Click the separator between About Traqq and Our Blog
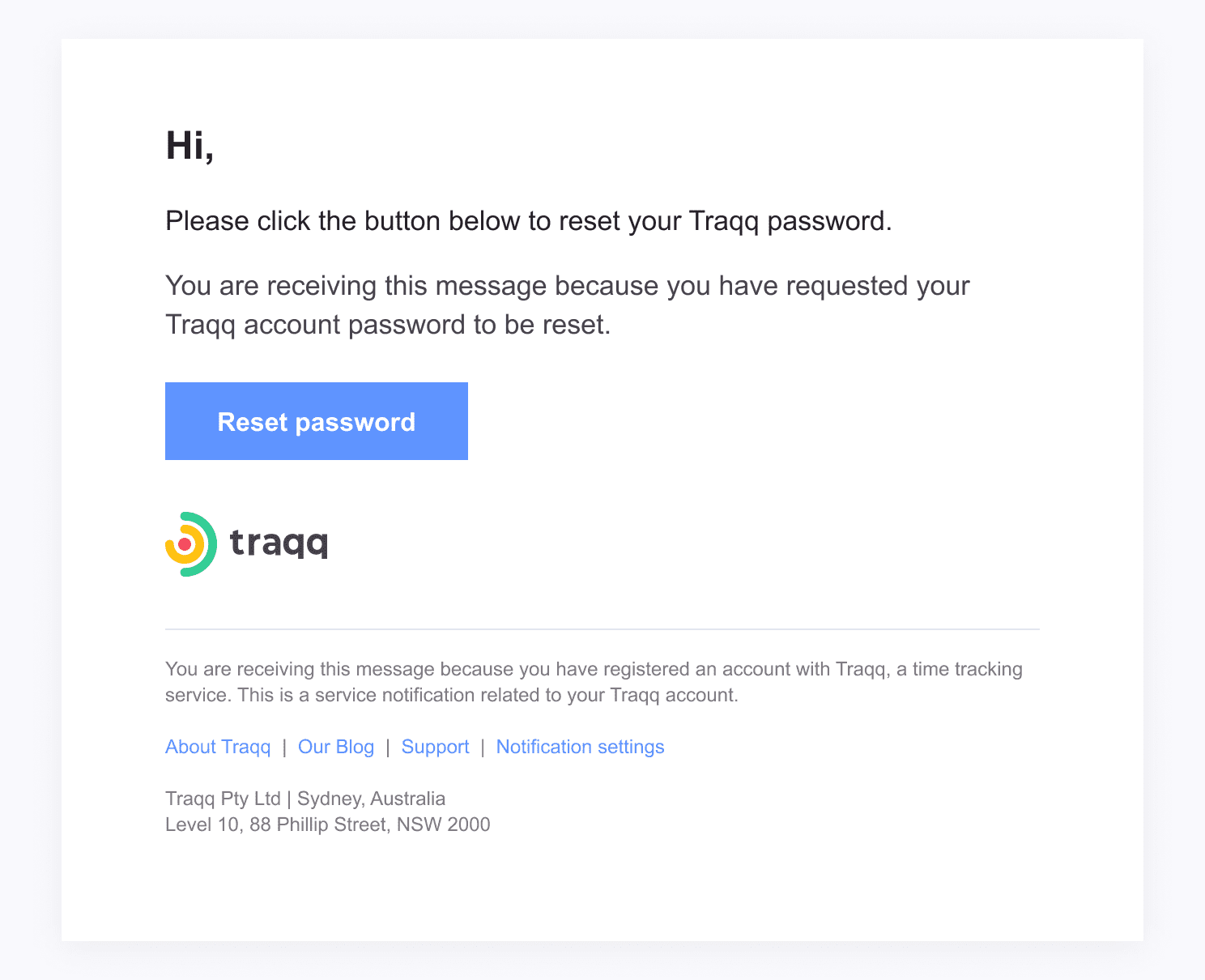This screenshot has width=1205, height=980. click(x=284, y=747)
